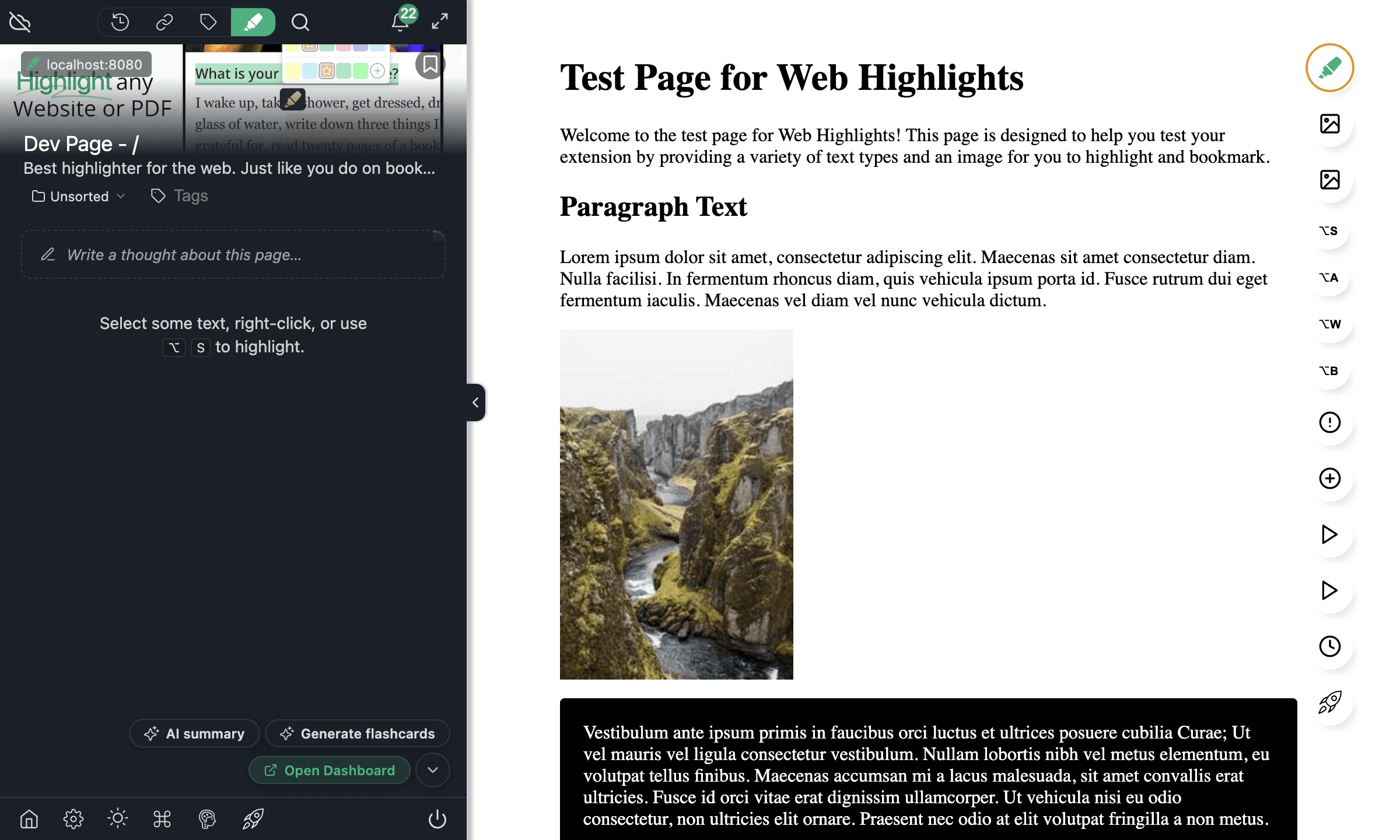
Task: Click the cloud-off sync icon
Action: (x=20, y=22)
